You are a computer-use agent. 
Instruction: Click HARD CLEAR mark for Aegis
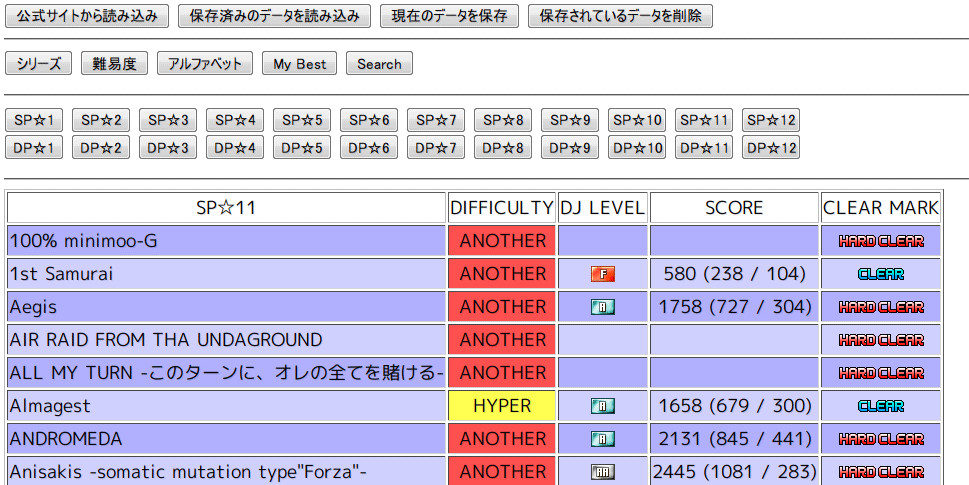[x=881, y=307]
